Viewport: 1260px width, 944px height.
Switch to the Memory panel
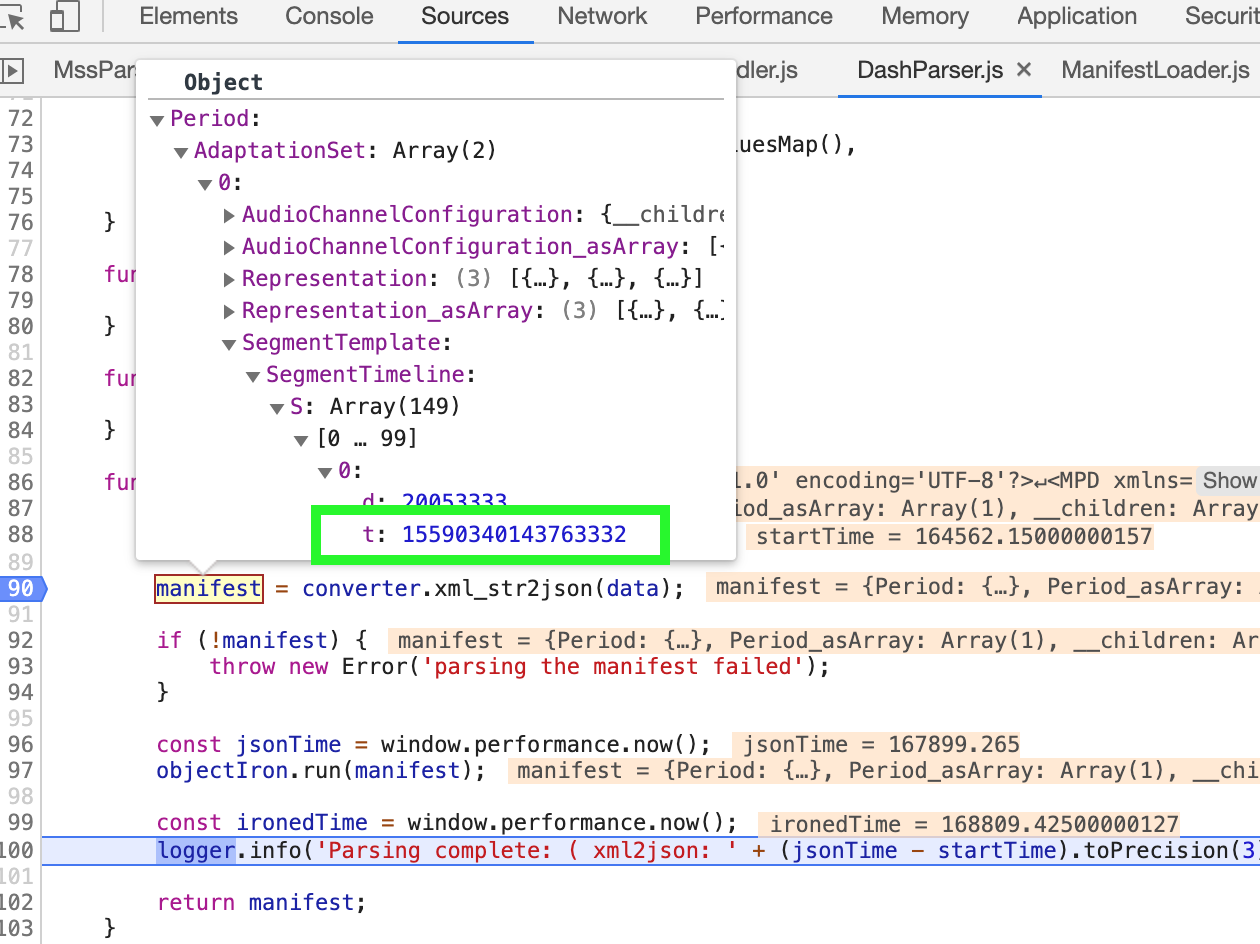(923, 17)
